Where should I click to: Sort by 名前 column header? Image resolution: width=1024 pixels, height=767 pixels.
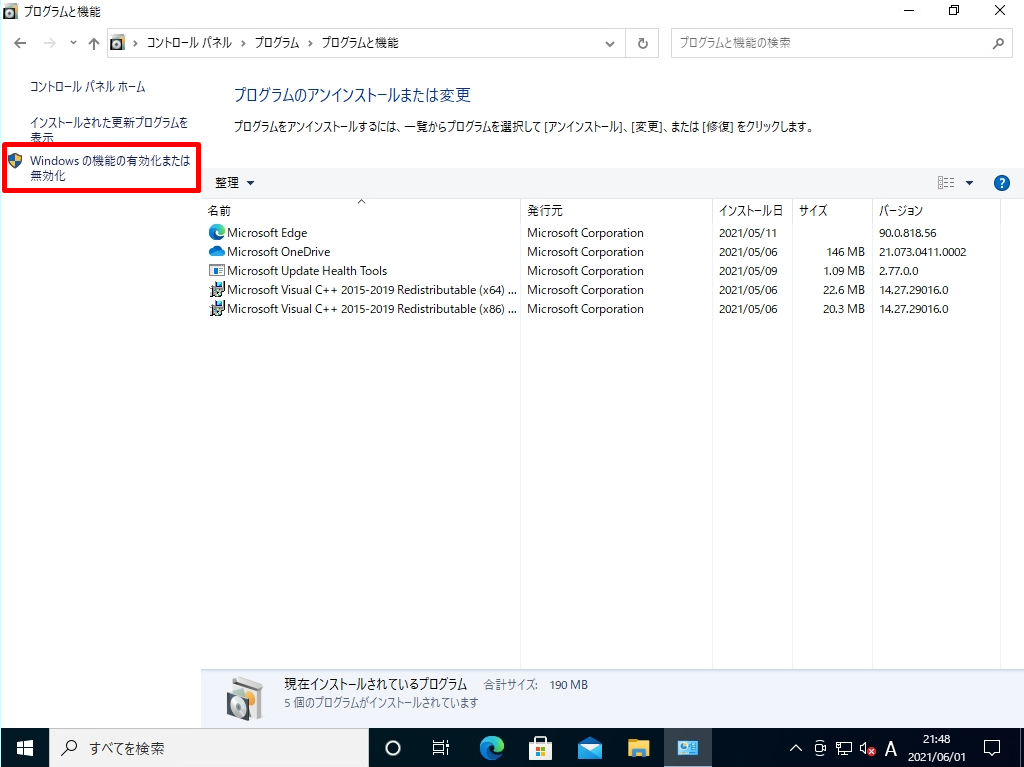point(361,210)
